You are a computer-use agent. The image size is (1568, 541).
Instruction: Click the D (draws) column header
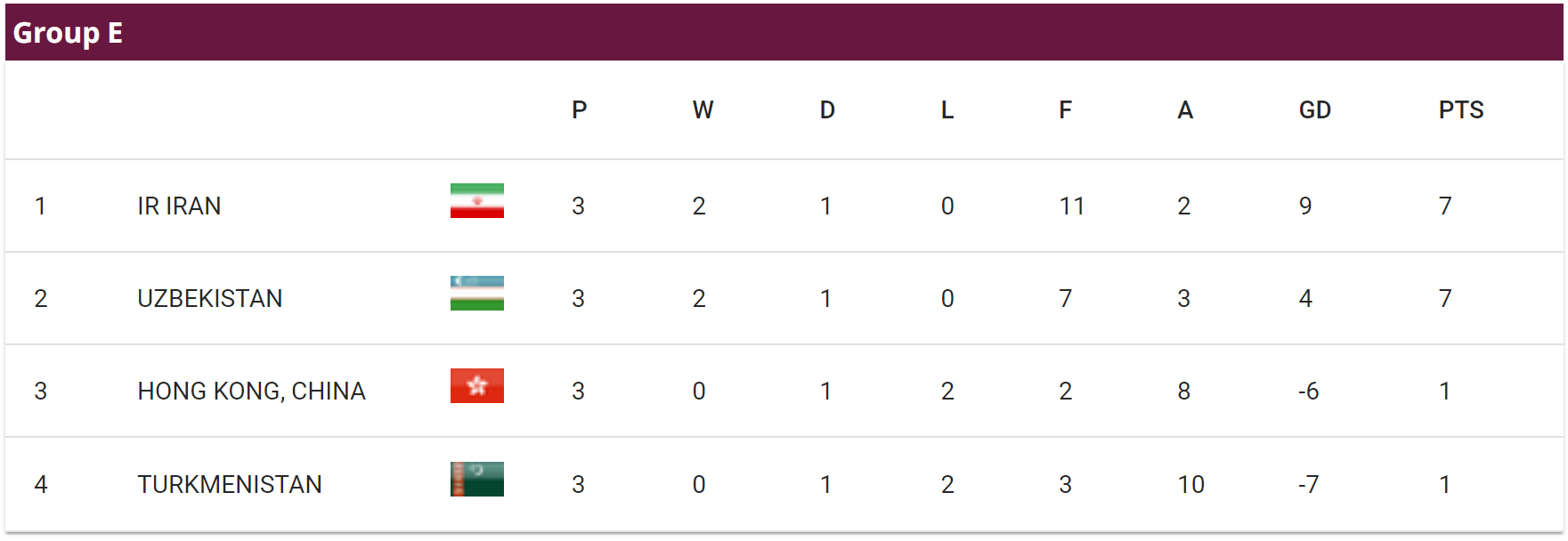[827, 110]
